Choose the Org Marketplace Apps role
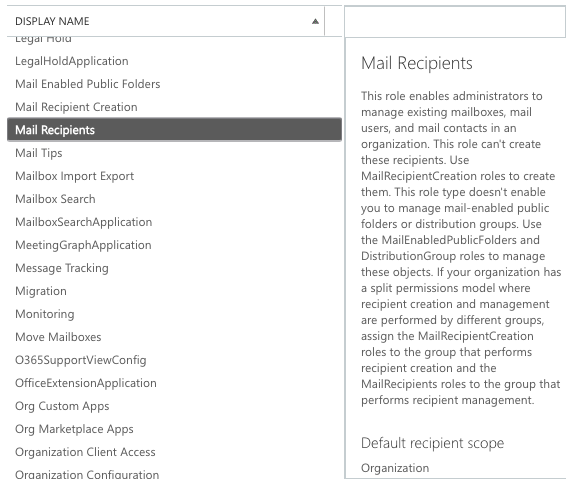The height and width of the screenshot is (479, 577). (174, 429)
